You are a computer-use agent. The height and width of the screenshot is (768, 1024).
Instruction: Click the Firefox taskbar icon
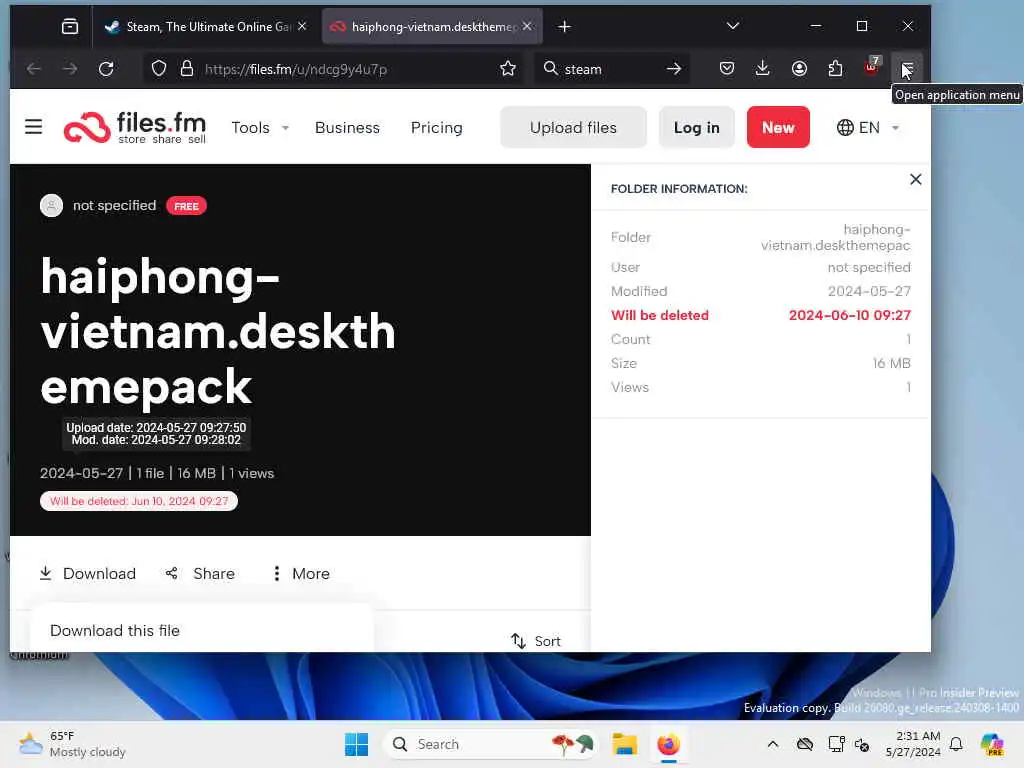[668, 744]
